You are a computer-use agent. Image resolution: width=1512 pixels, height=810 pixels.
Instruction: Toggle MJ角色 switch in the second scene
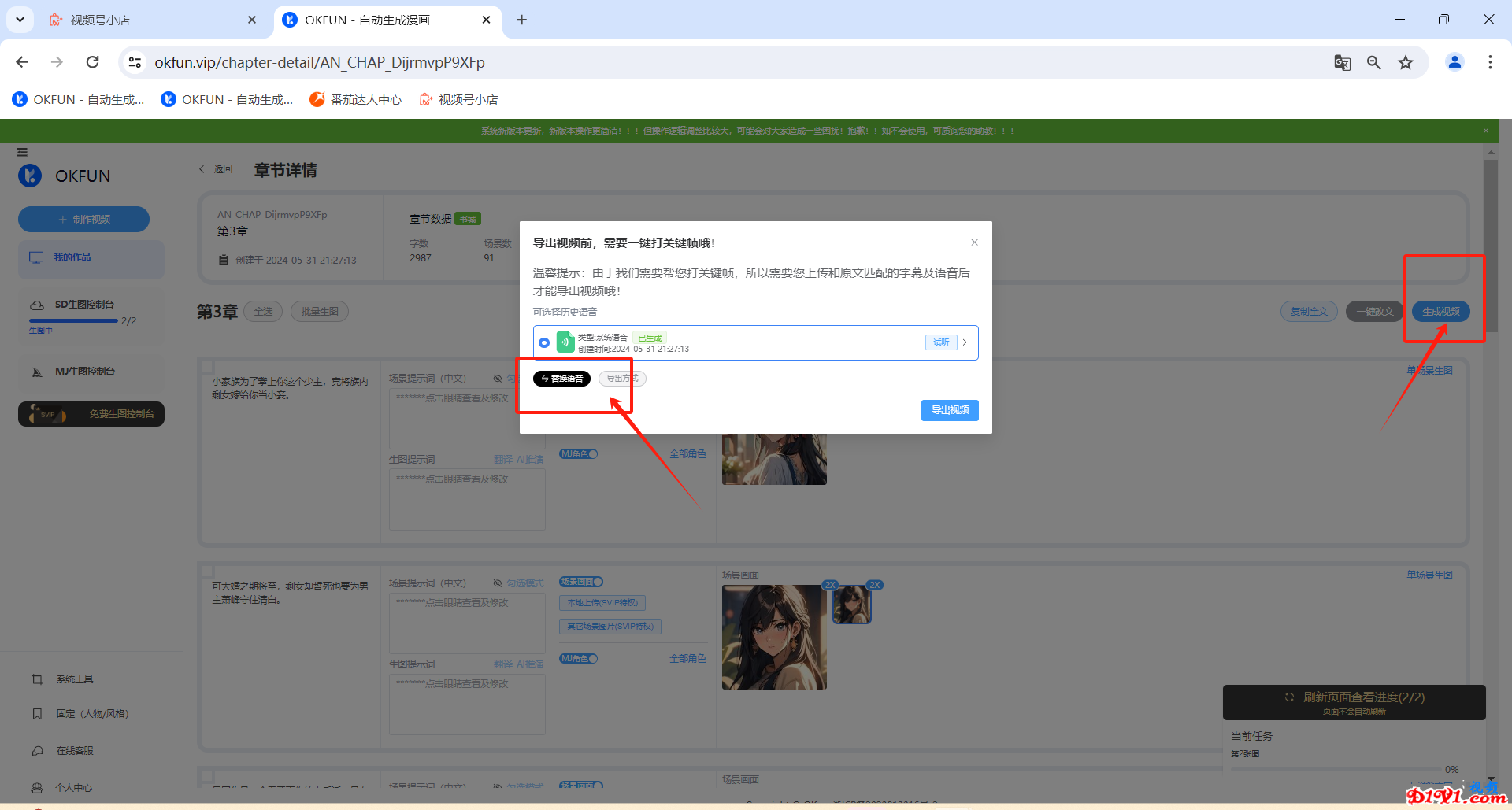(579, 659)
